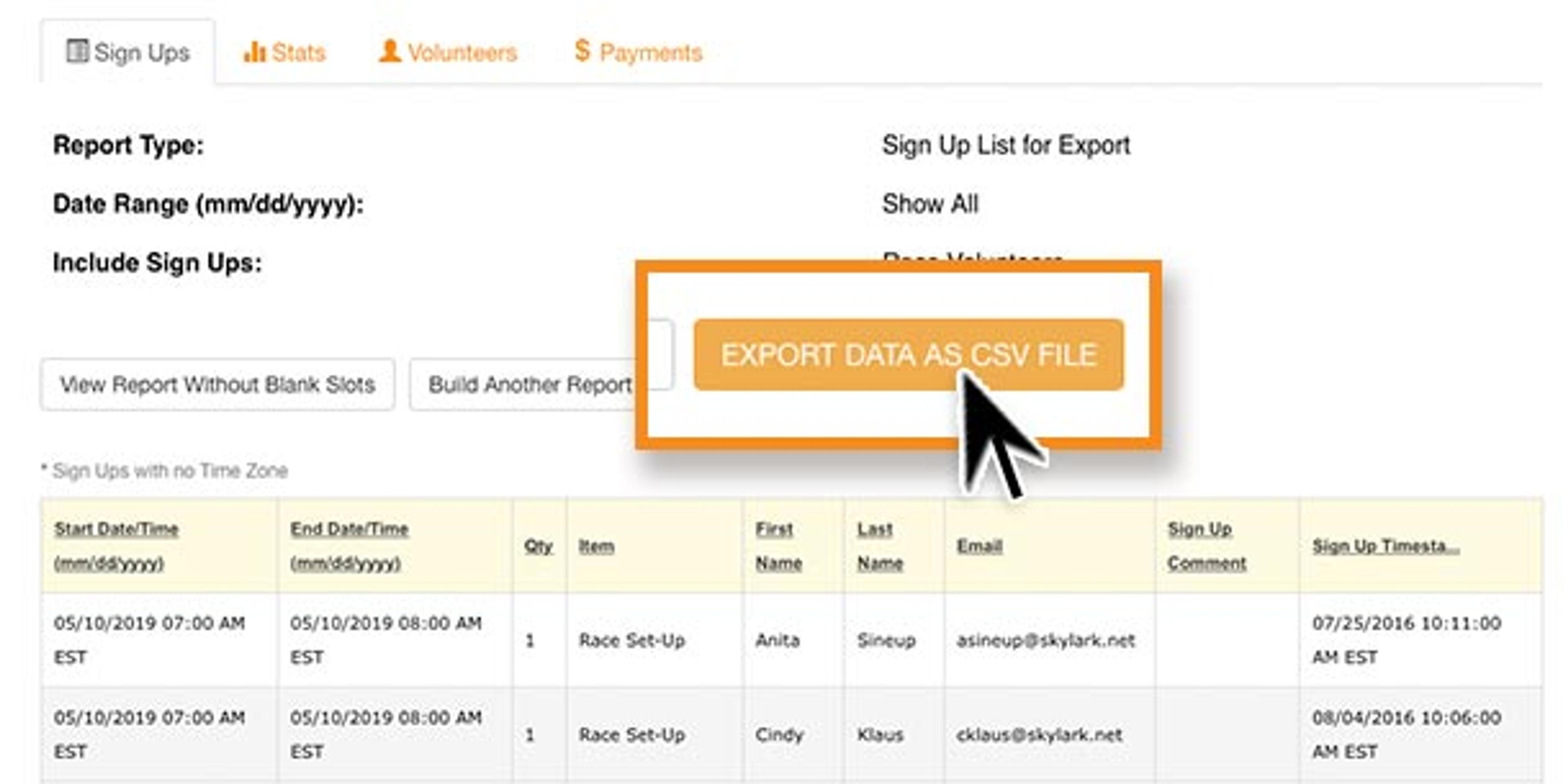The width and height of the screenshot is (1568, 784).
Task: Click the Stats bar chart icon
Action: (x=254, y=52)
